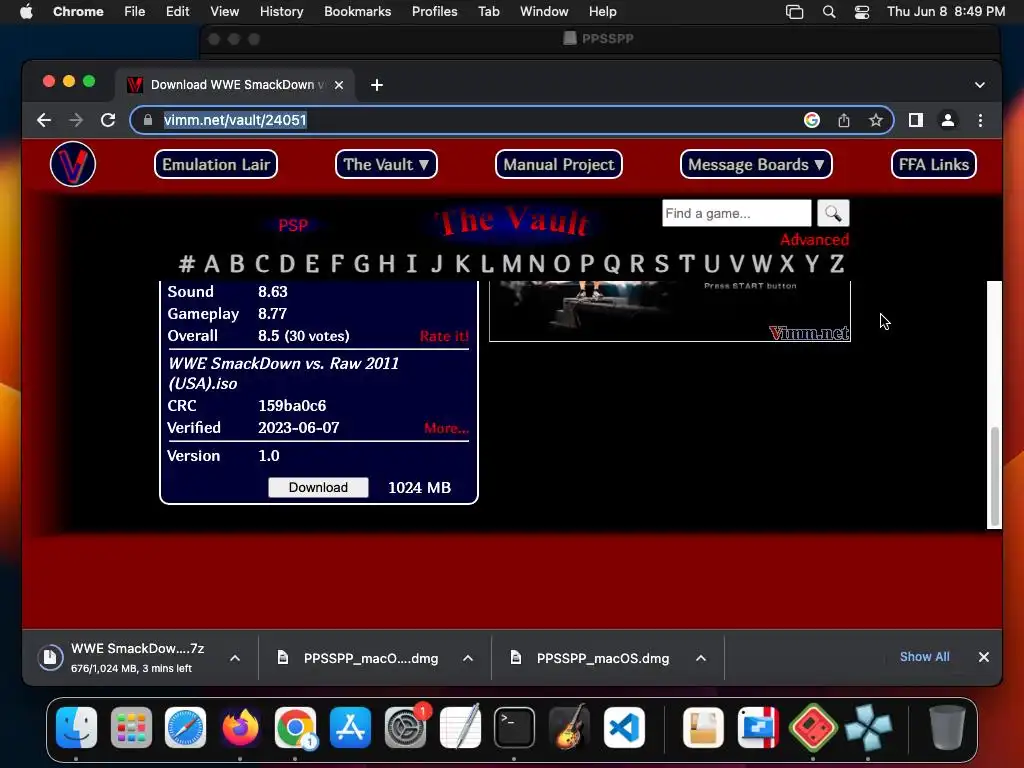Click the More... link

tap(446, 428)
